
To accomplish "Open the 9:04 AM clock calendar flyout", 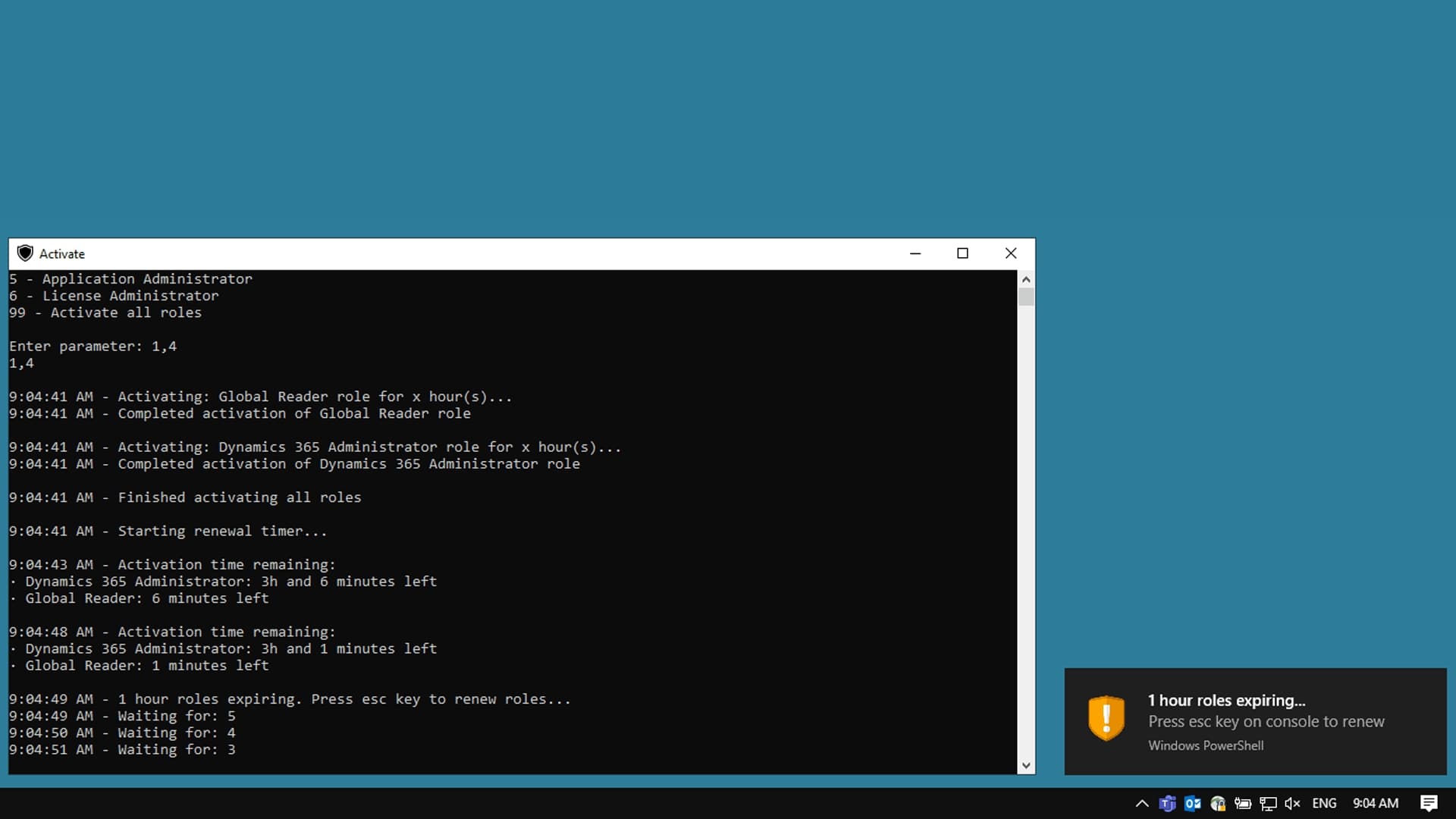I will tap(1376, 803).
